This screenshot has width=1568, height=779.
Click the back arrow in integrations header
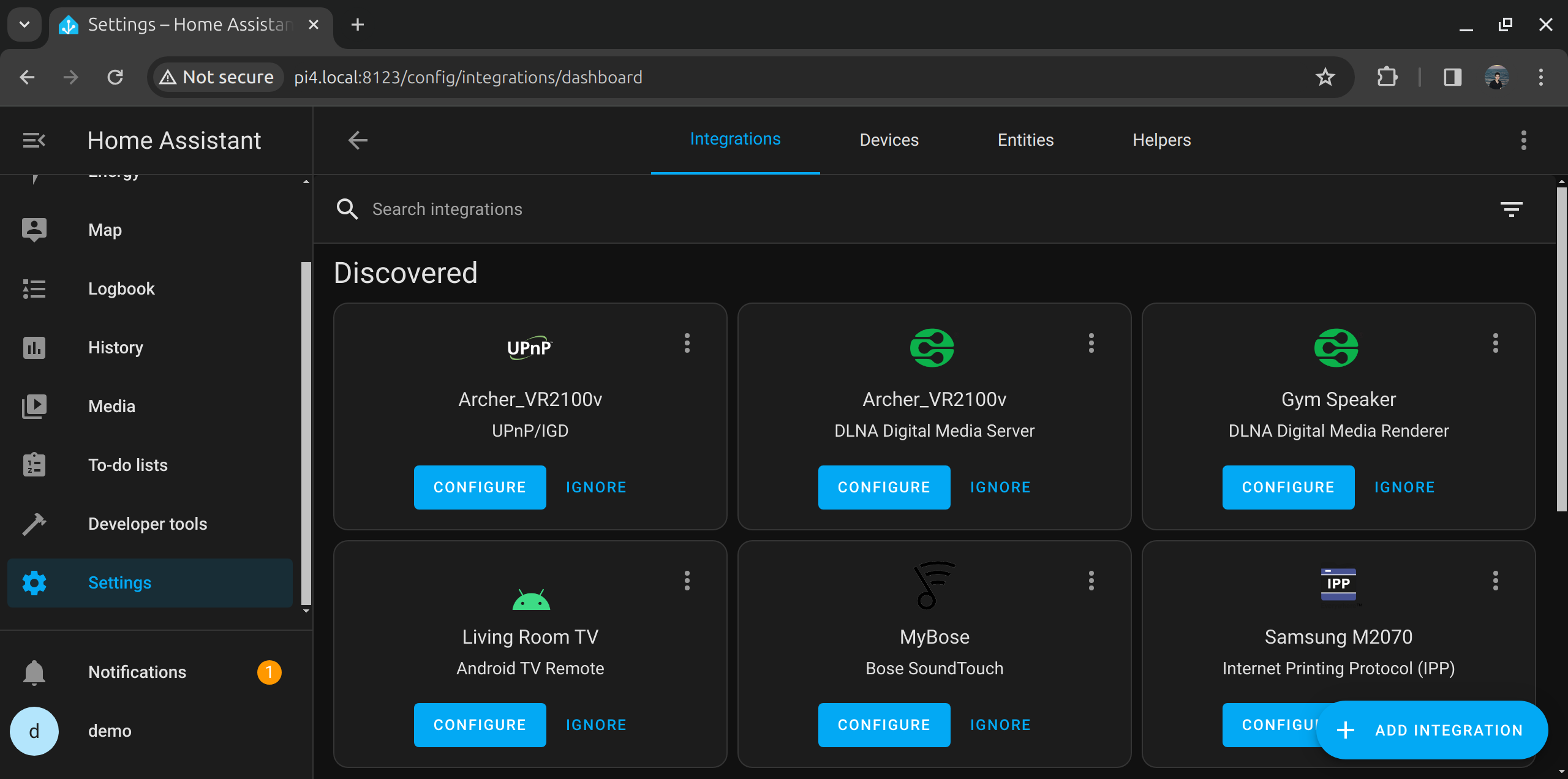click(x=358, y=140)
